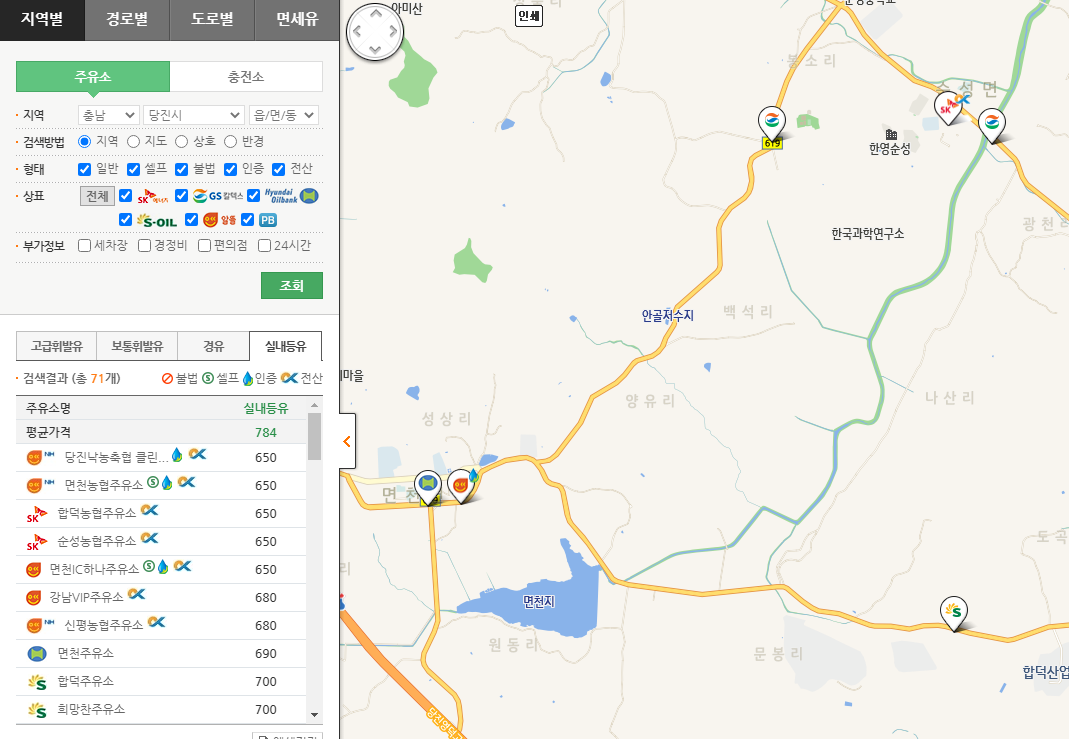Select the 충전소 tab
This screenshot has width=1069, height=739.
[x=246, y=76]
